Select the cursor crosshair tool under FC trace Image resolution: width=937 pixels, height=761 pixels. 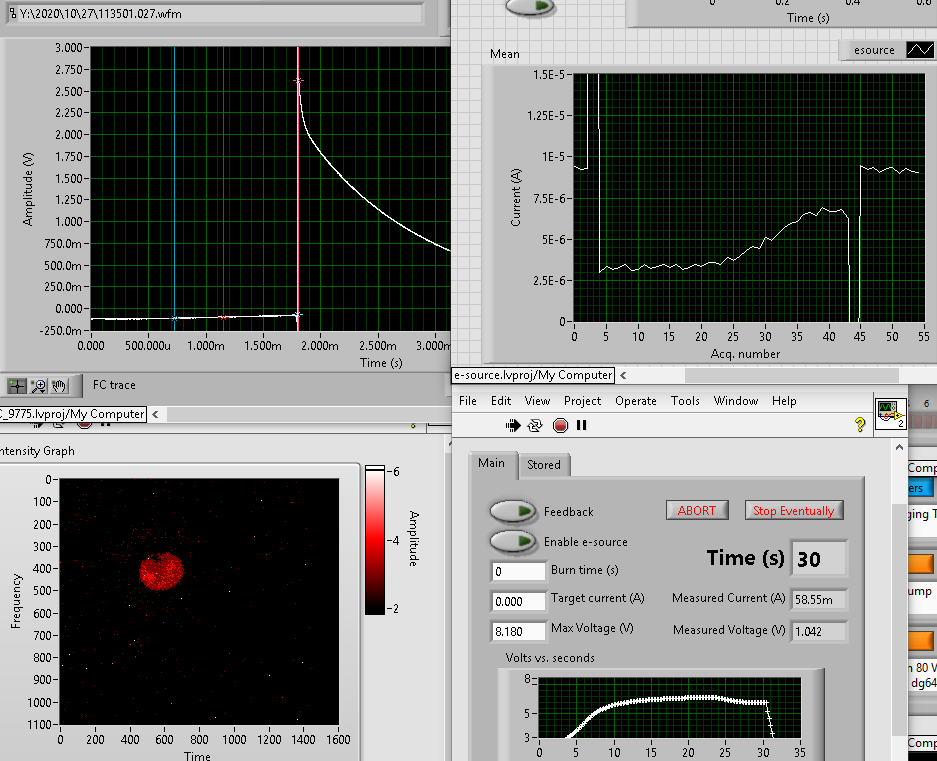click(x=17, y=385)
